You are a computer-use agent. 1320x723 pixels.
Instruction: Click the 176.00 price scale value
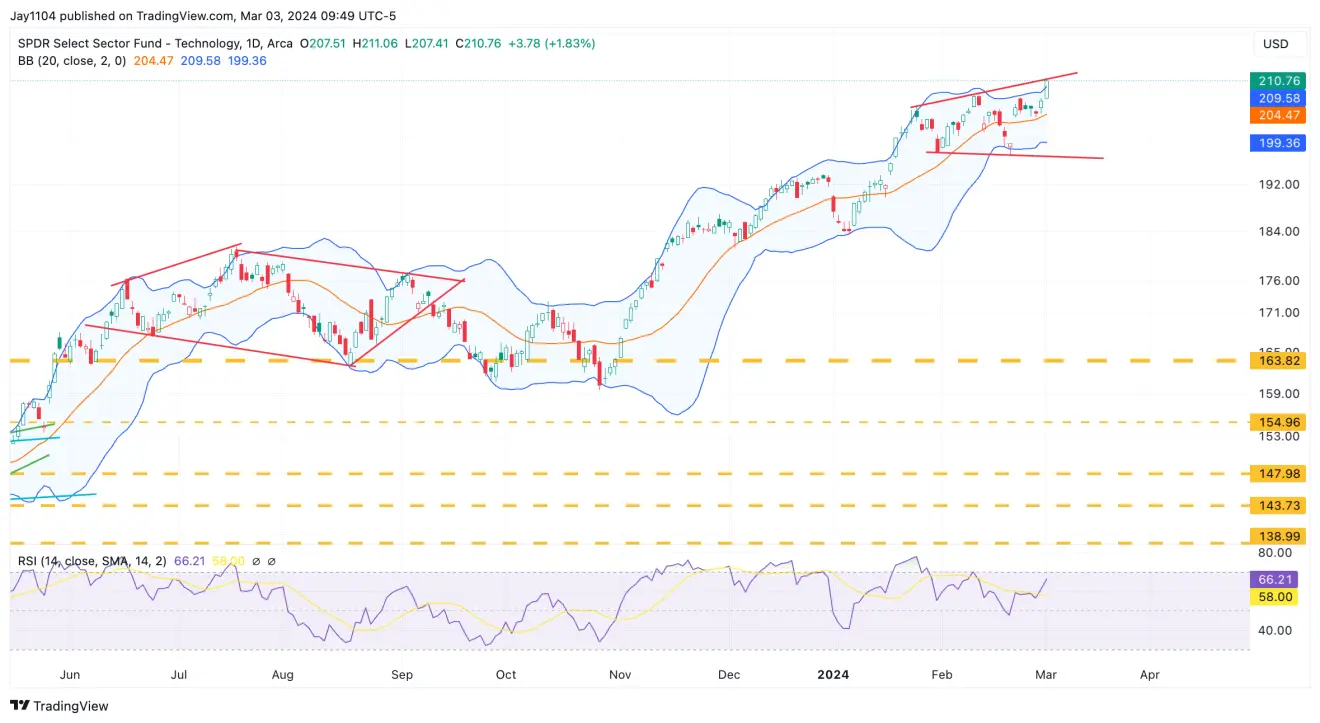pyautogui.click(x=1279, y=282)
